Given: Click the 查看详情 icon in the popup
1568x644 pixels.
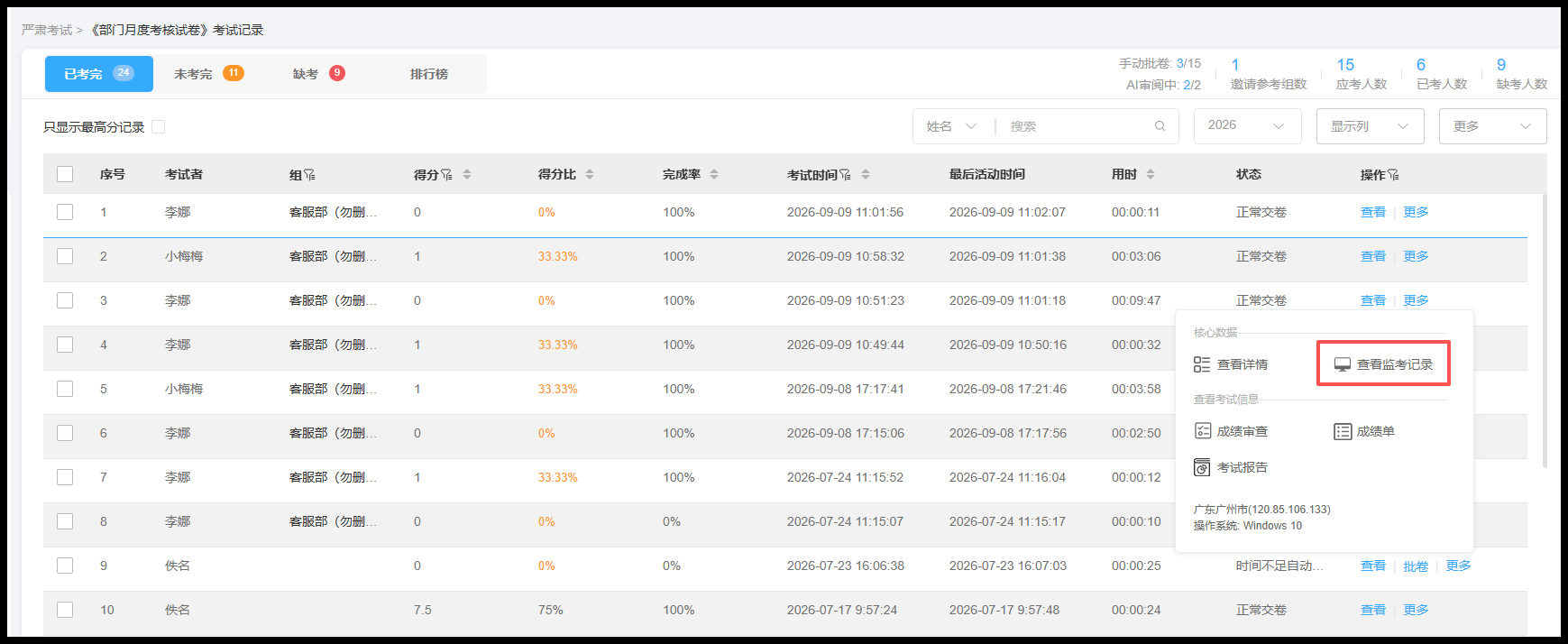Looking at the screenshot, I should (1202, 364).
